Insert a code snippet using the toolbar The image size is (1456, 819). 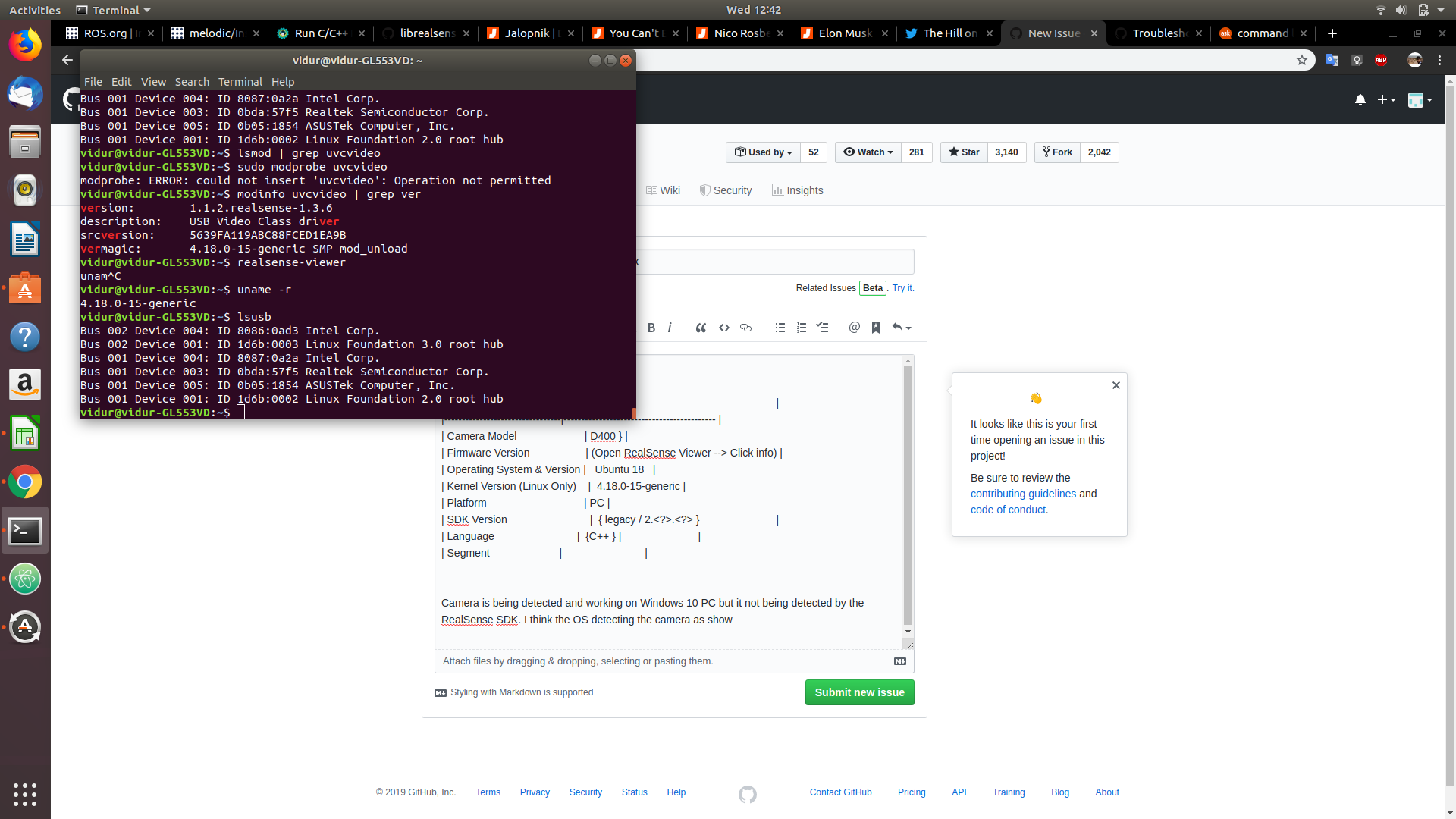pos(723,328)
